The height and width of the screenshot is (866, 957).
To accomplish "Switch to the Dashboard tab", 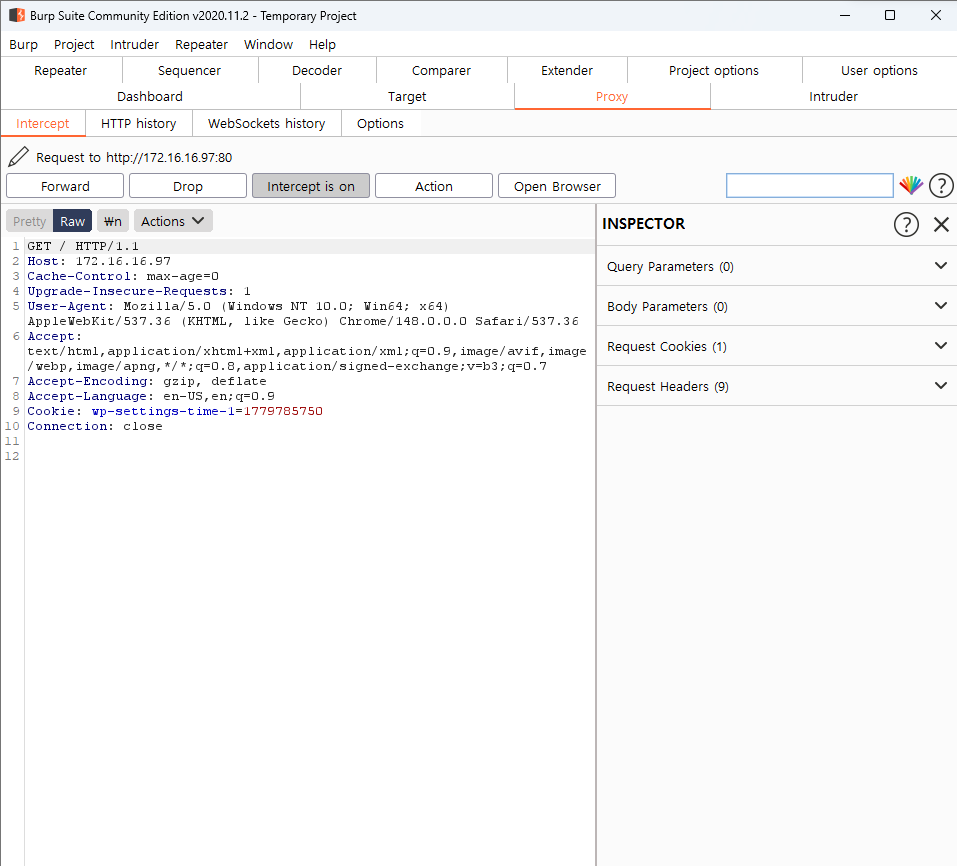I will [150, 96].
